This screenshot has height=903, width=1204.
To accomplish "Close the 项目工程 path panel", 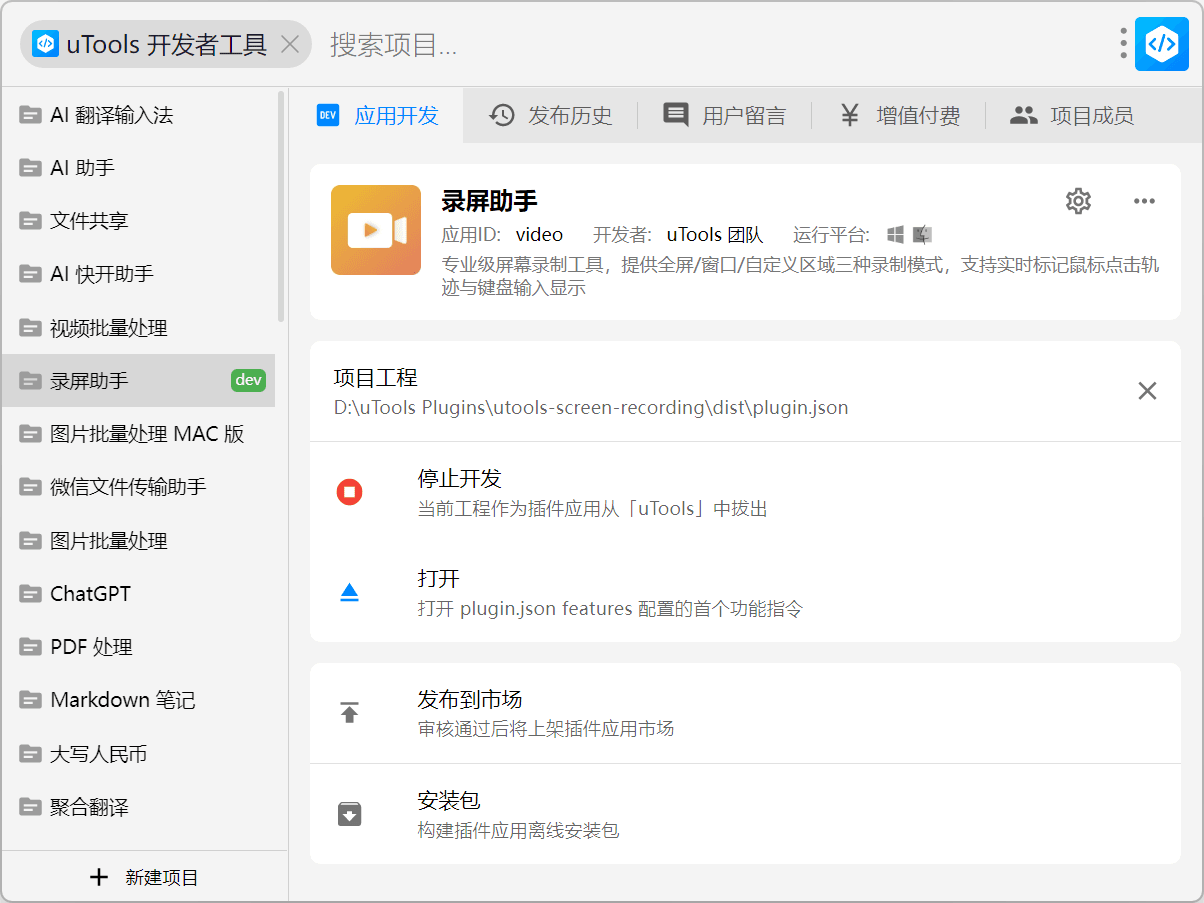I will click(1147, 391).
